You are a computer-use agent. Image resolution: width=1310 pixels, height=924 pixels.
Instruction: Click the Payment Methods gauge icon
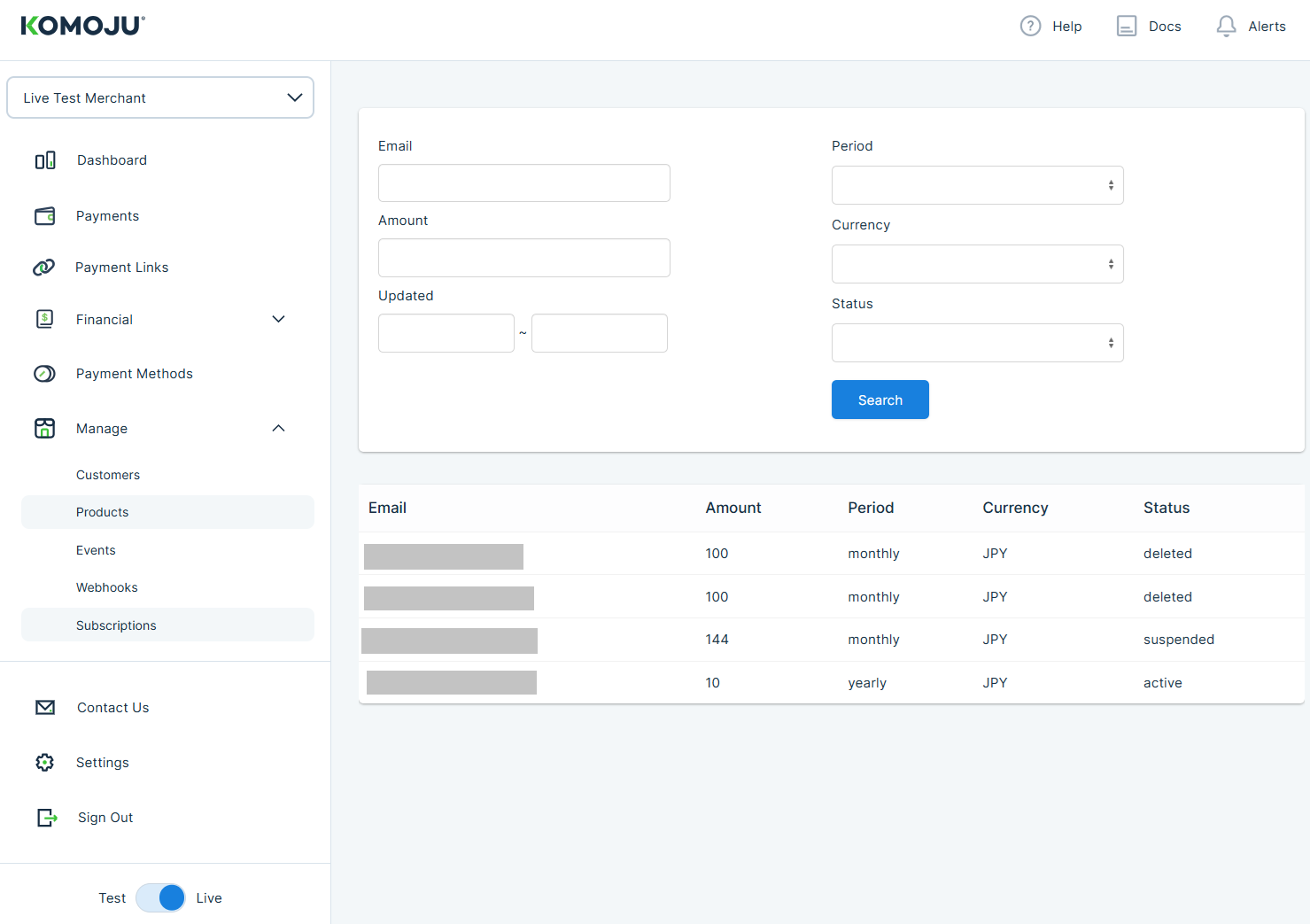(44, 374)
